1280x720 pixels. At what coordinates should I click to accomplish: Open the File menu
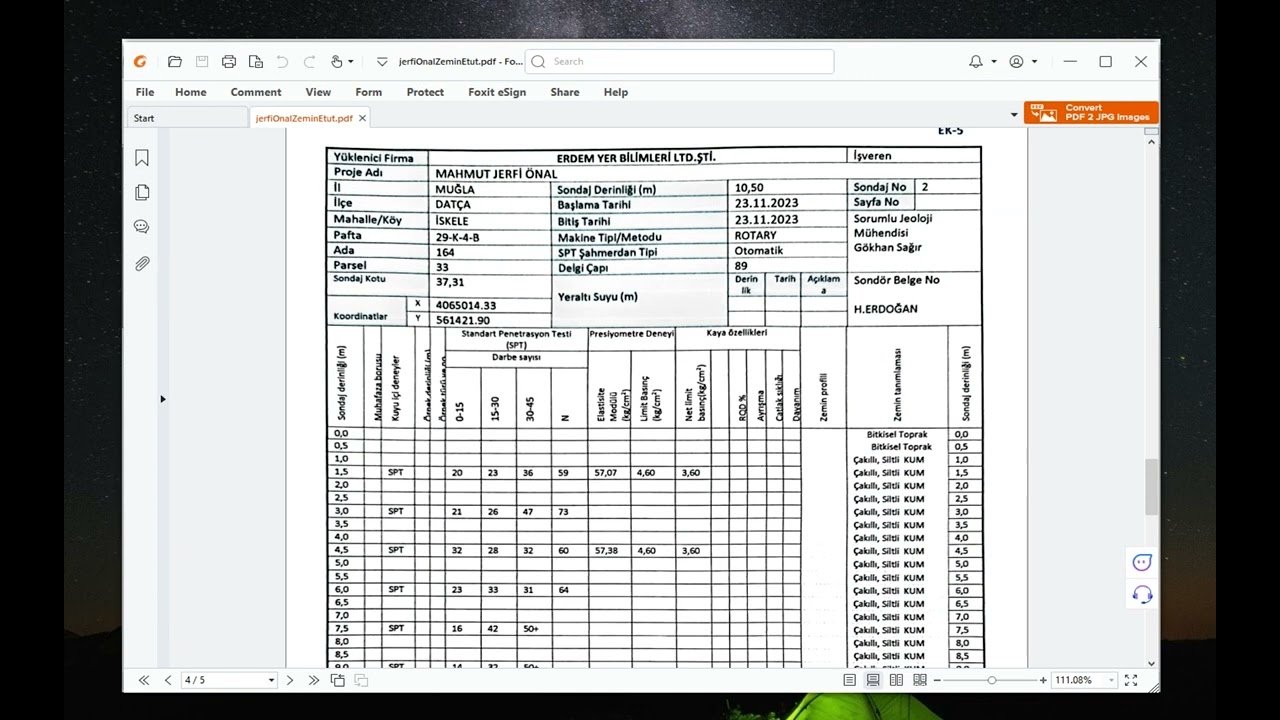tap(145, 92)
